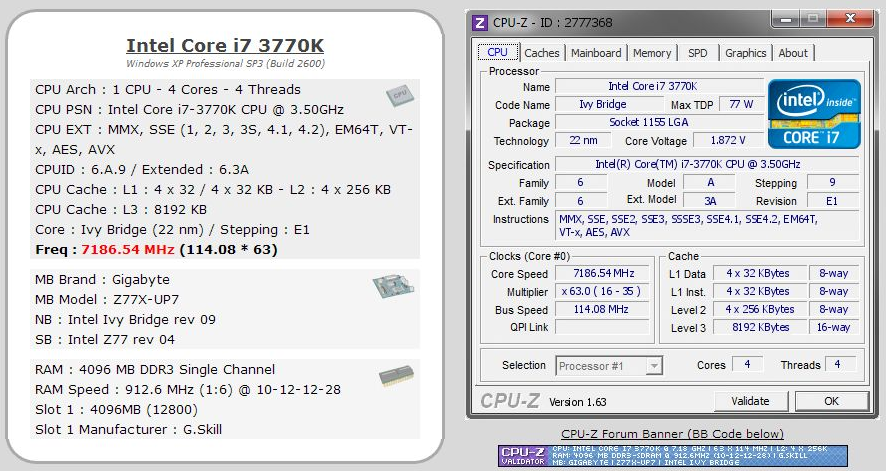Screen dimensions: 886x471
Task: Open the SPD tab
Action: click(697, 53)
